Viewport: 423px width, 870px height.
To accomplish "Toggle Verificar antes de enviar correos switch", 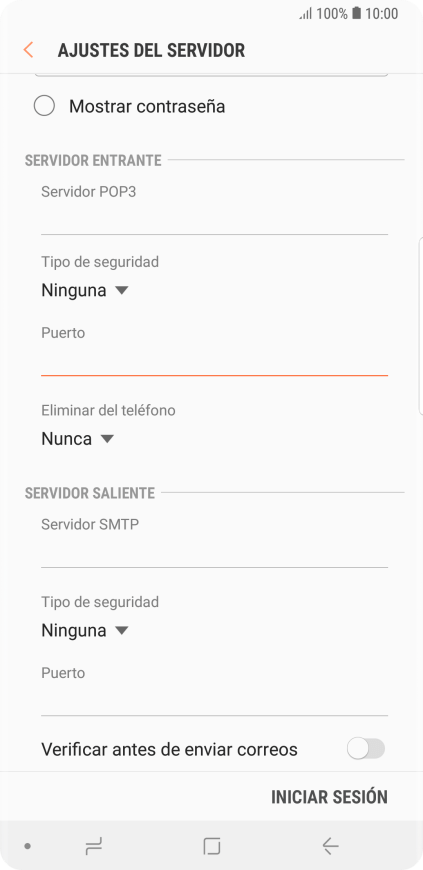I will pyautogui.click(x=366, y=749).
